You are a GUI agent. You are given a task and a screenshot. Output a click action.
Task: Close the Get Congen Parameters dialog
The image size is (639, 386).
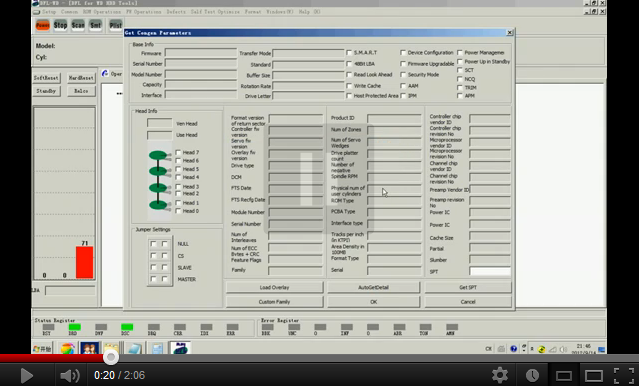coord(509,33)
